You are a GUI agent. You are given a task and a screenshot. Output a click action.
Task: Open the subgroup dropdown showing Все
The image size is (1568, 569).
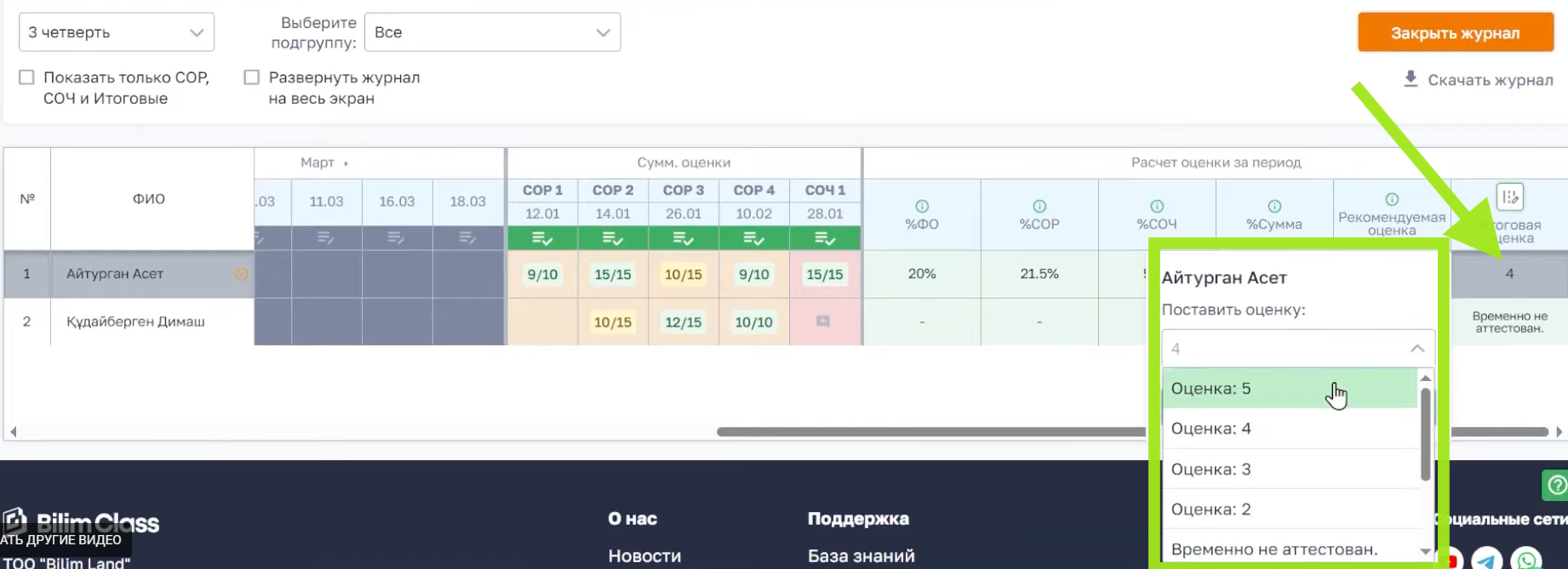[493, 32]
